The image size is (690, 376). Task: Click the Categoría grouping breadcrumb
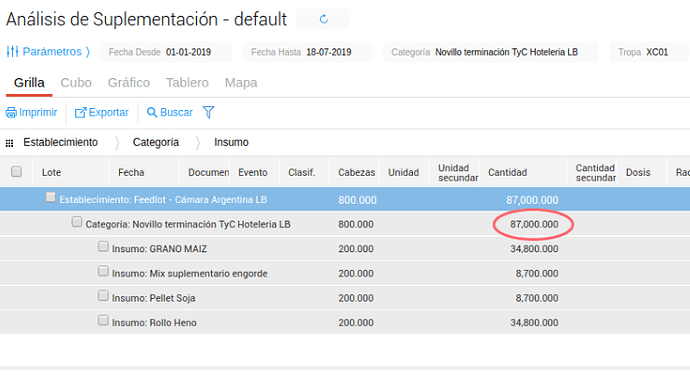(x=156, y=143)
